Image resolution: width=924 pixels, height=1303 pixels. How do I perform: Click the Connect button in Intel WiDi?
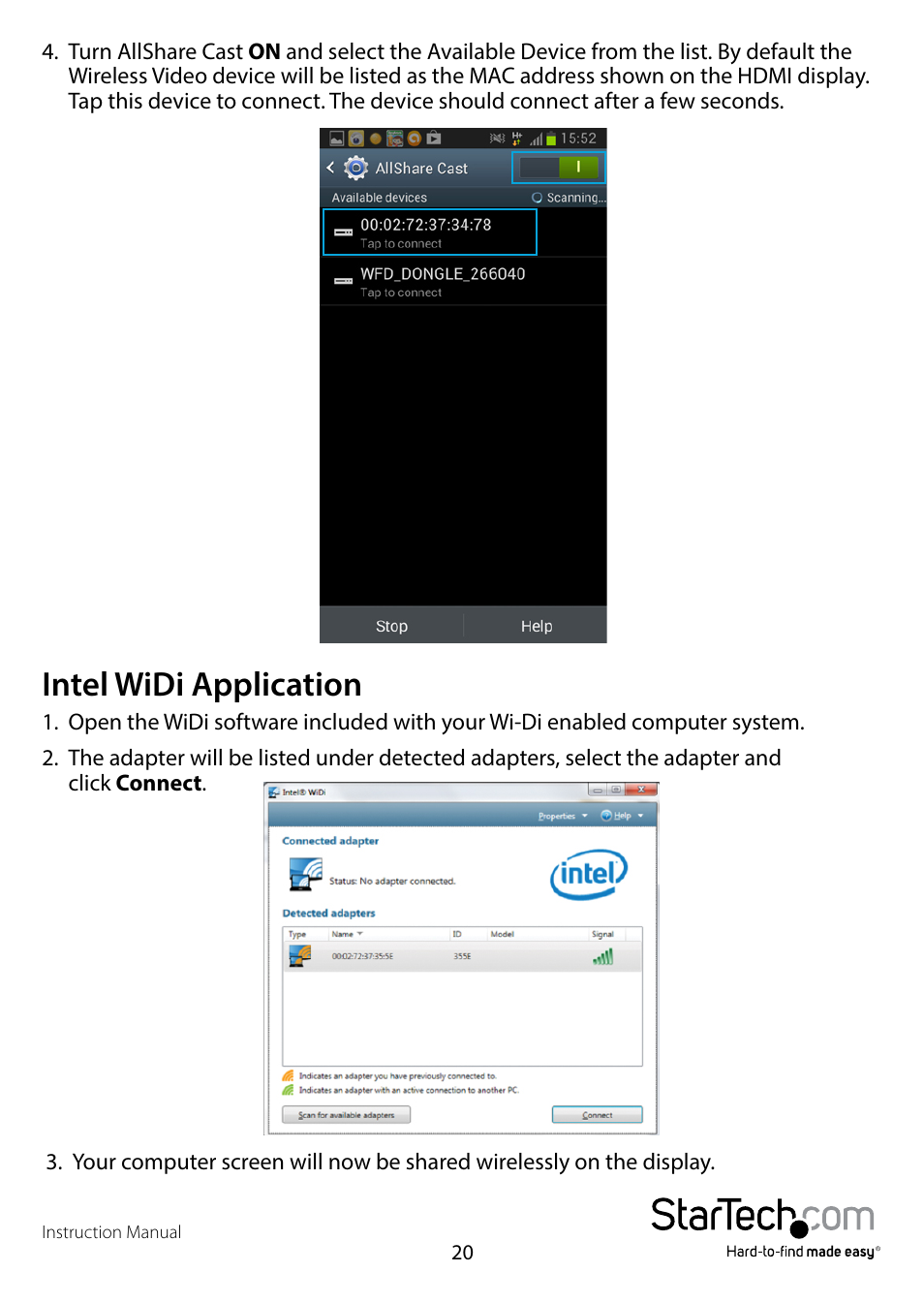(x=597, y=1115)
